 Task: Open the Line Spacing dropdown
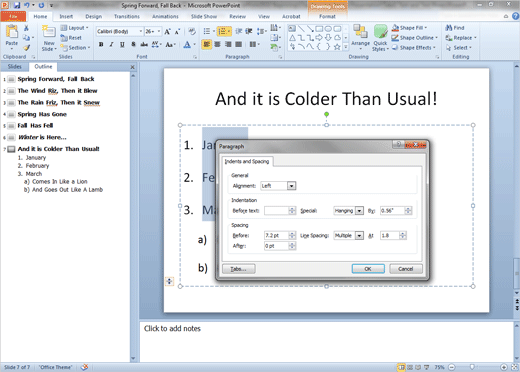pos(359,236)
